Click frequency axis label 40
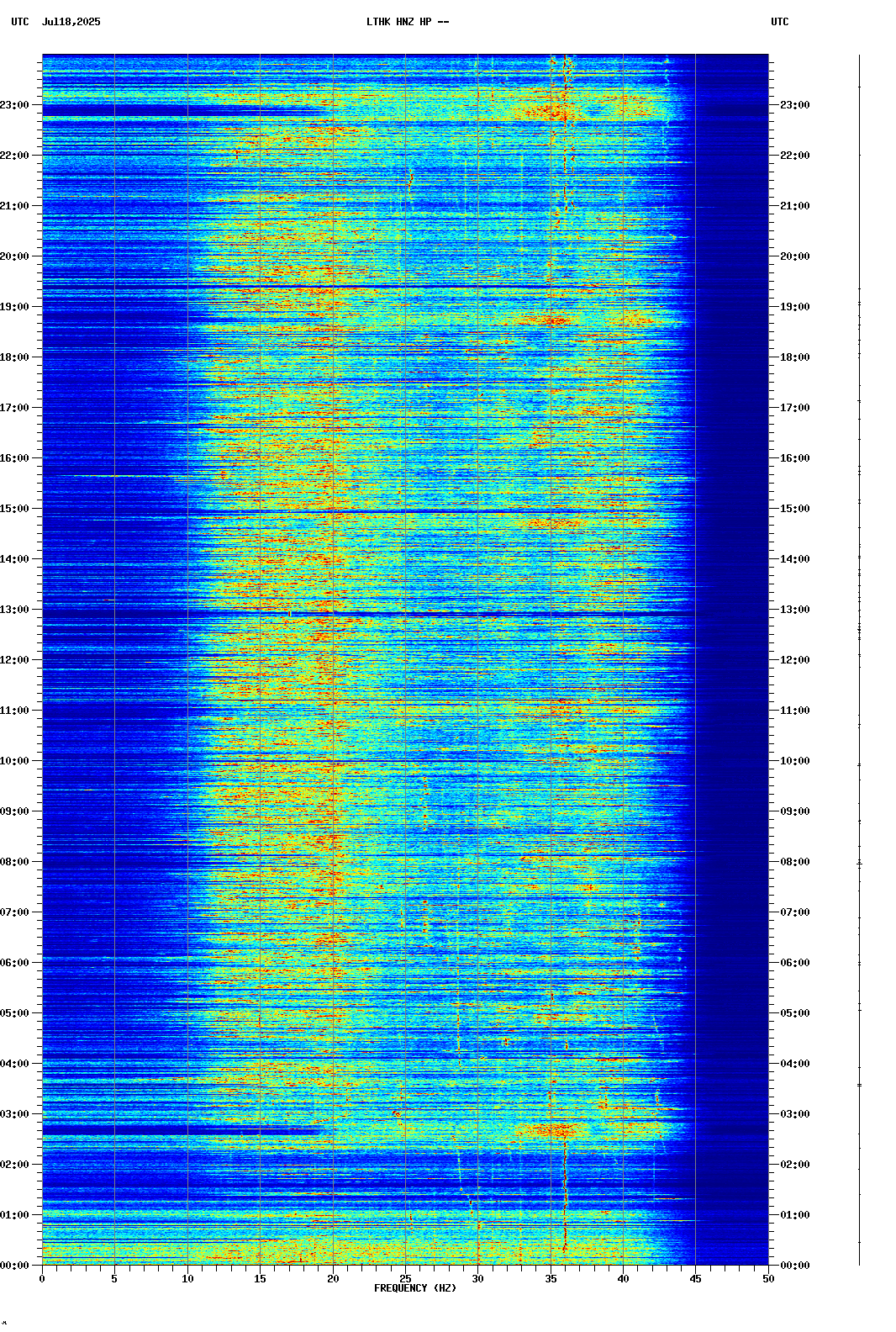Screen dimensions: 896x1332 [623, 1279]
